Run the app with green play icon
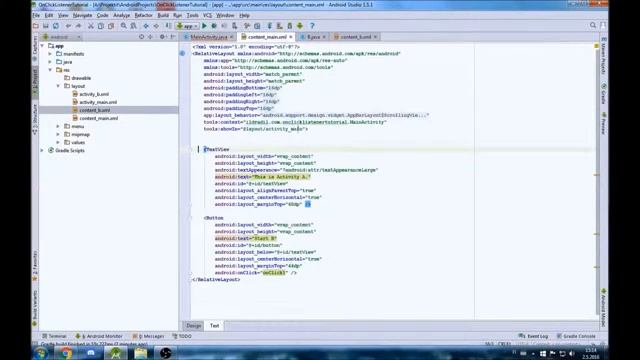This screenshot has width=640, height=360. tap(204, 26)
